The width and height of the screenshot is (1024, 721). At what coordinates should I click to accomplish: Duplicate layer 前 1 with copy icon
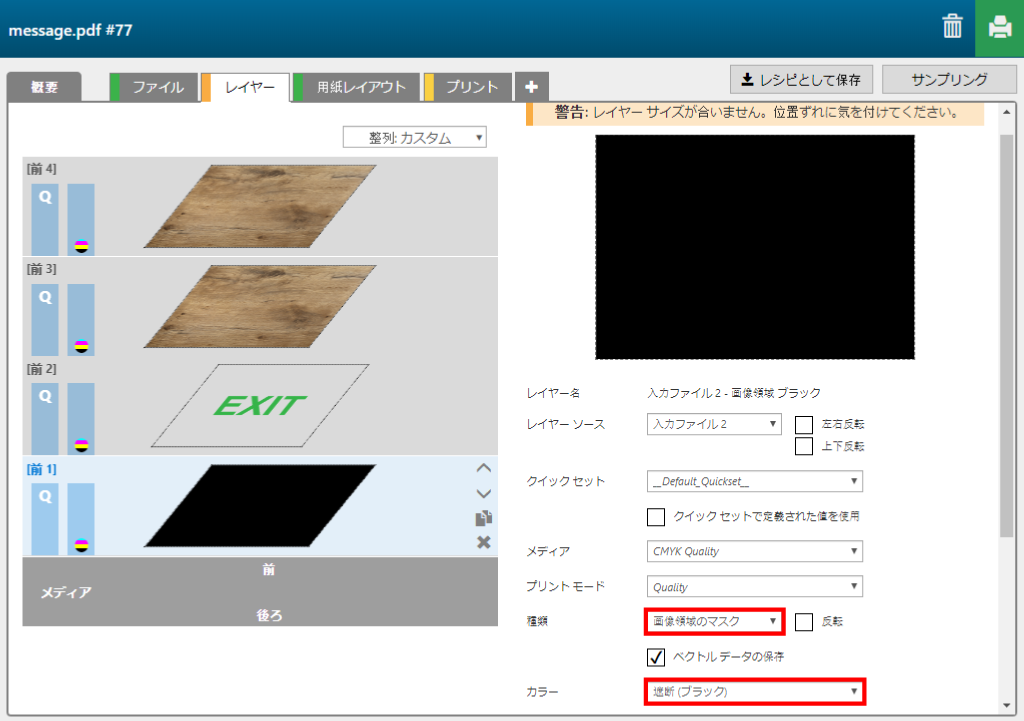point(483,518)
